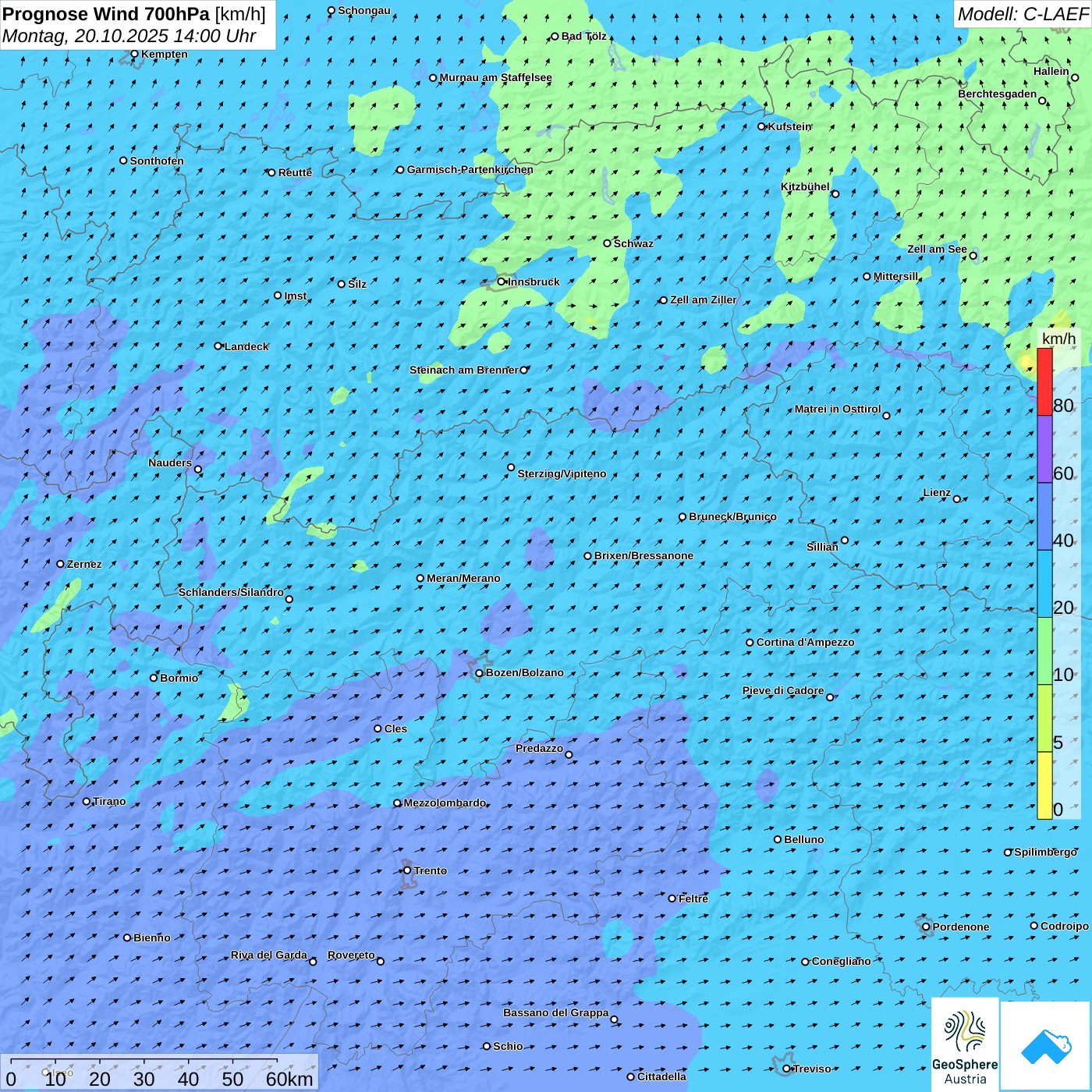Image resolution: width=1092 pixels, height=1092 pixels.
Task: Click the Bozen/Bolzano city marker
Action: click(480, 673)
